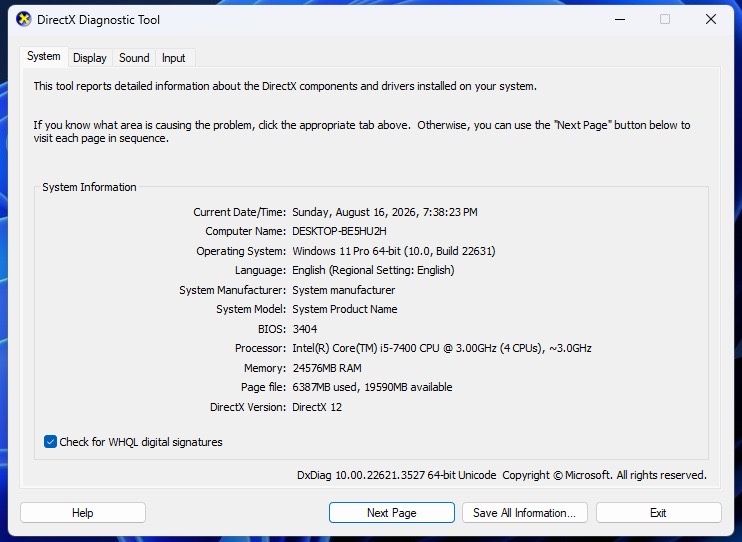Screen dimensions: 742x542
Task: Click Windows 11 Pro 64-bit operating system value
Action: pyautogui.click(x=394, y=251)
